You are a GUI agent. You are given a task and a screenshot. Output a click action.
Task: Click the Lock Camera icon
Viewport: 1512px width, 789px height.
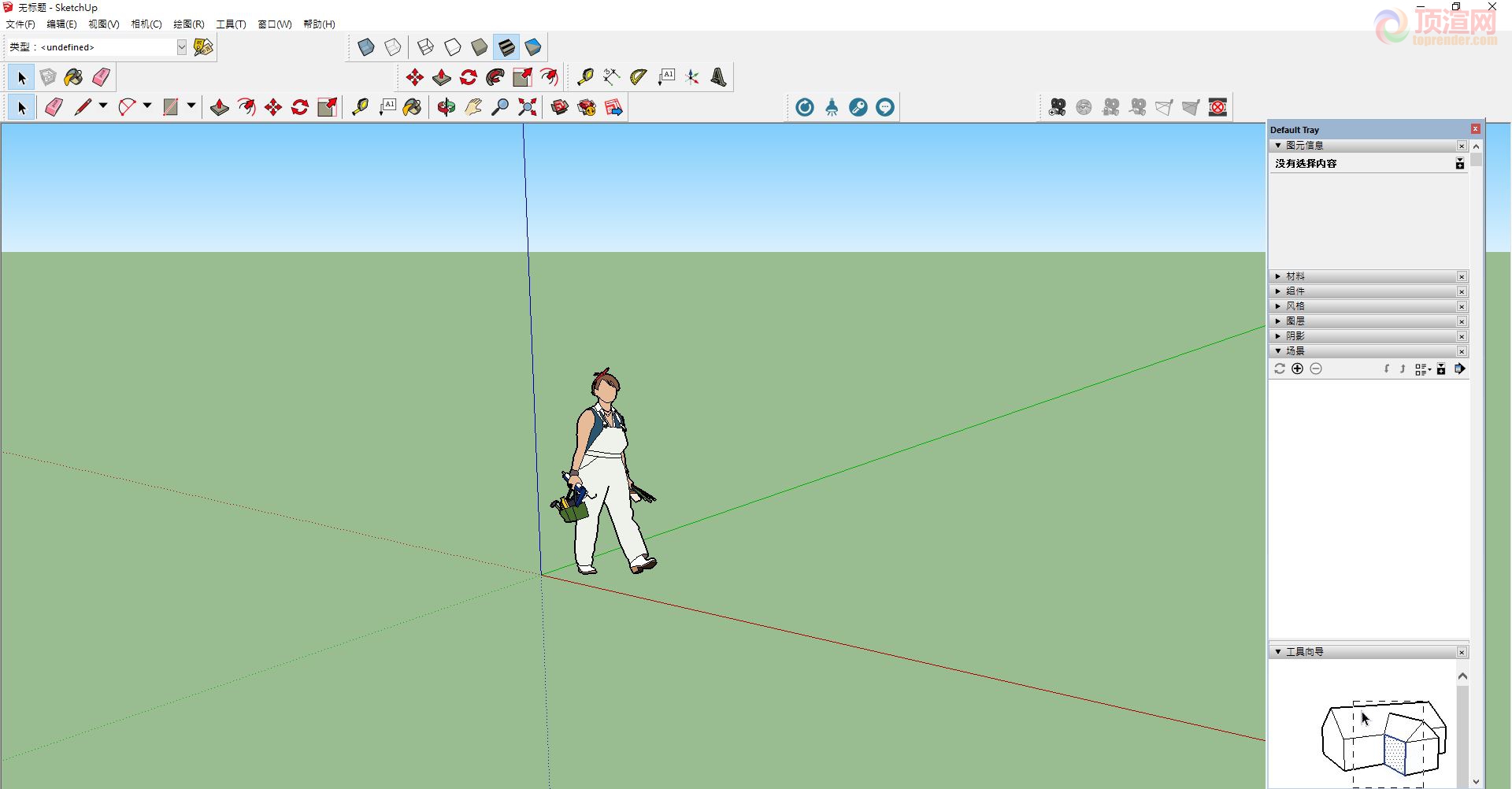pos(1111,107)
